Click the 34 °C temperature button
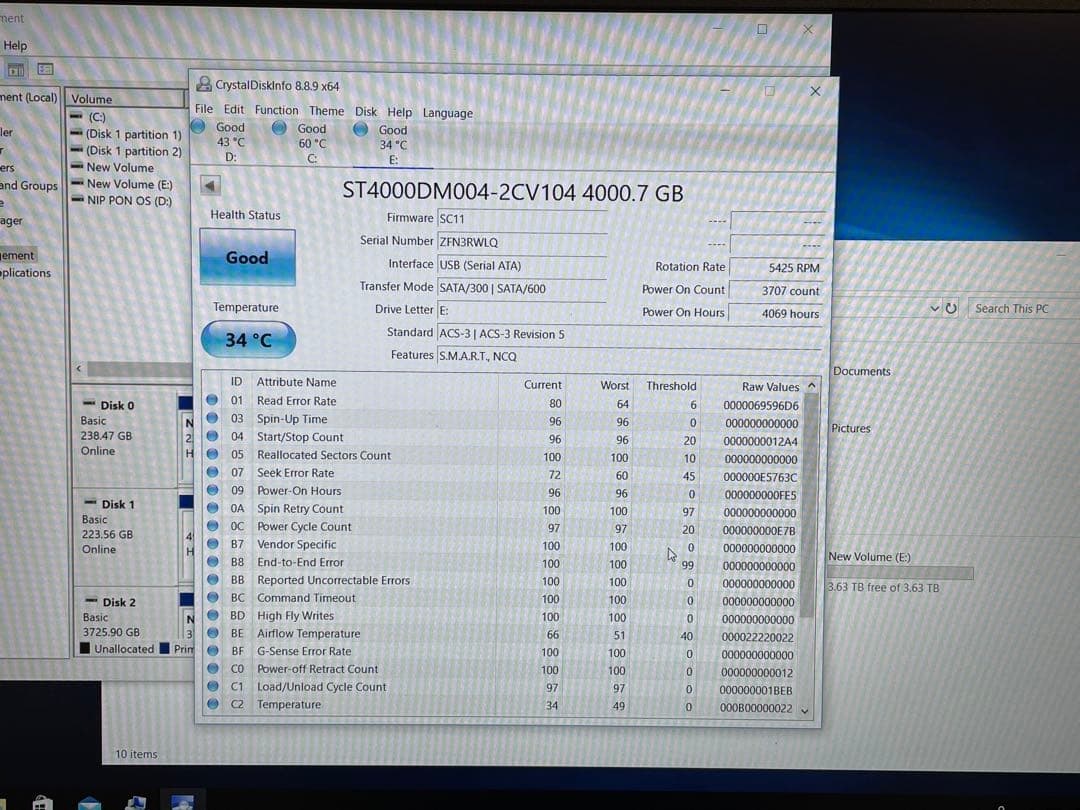This screenshot has height=810, width=1080. point(248,340)
